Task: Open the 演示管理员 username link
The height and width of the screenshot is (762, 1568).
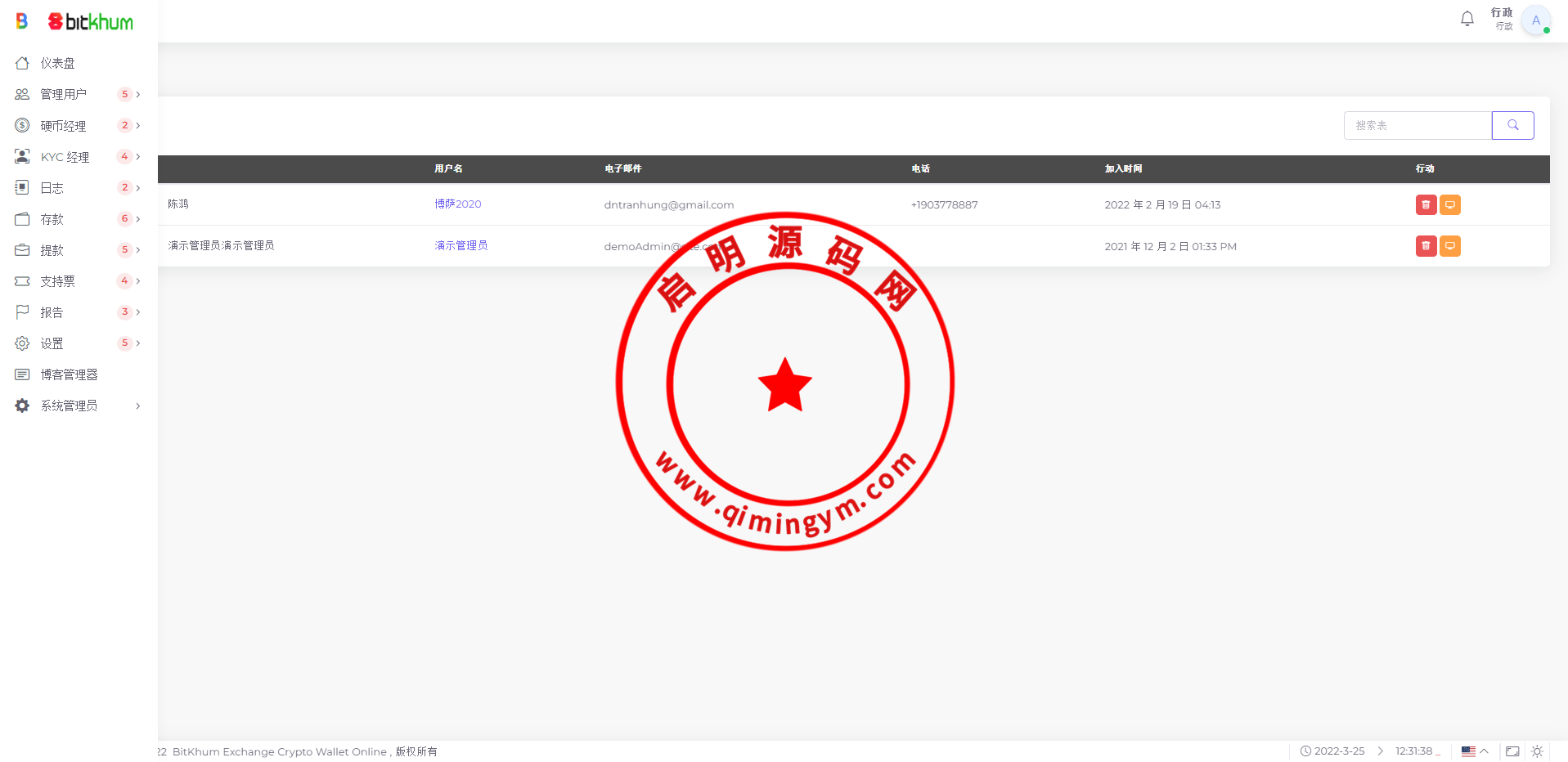Action: coord(461,245)
